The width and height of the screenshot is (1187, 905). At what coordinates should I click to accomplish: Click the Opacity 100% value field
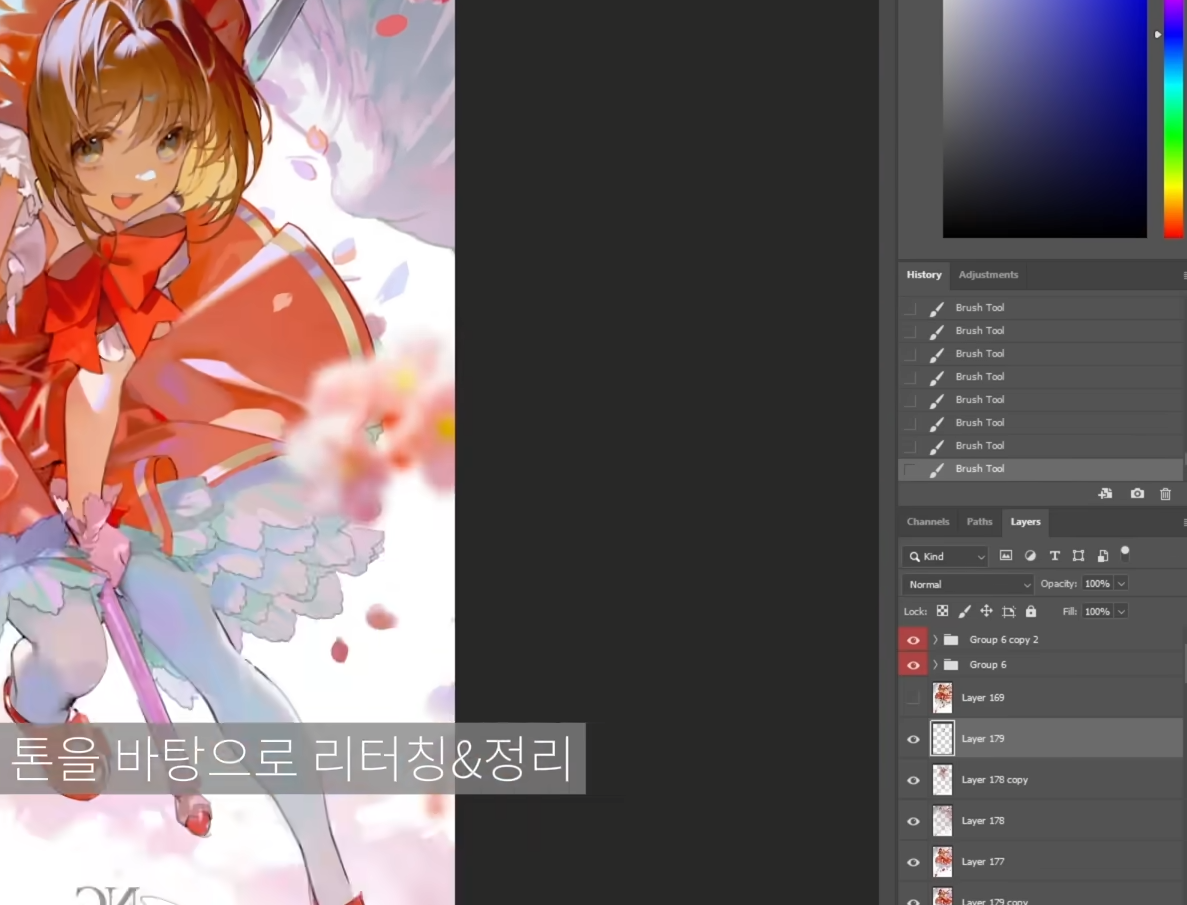(x=1097, y=584)
